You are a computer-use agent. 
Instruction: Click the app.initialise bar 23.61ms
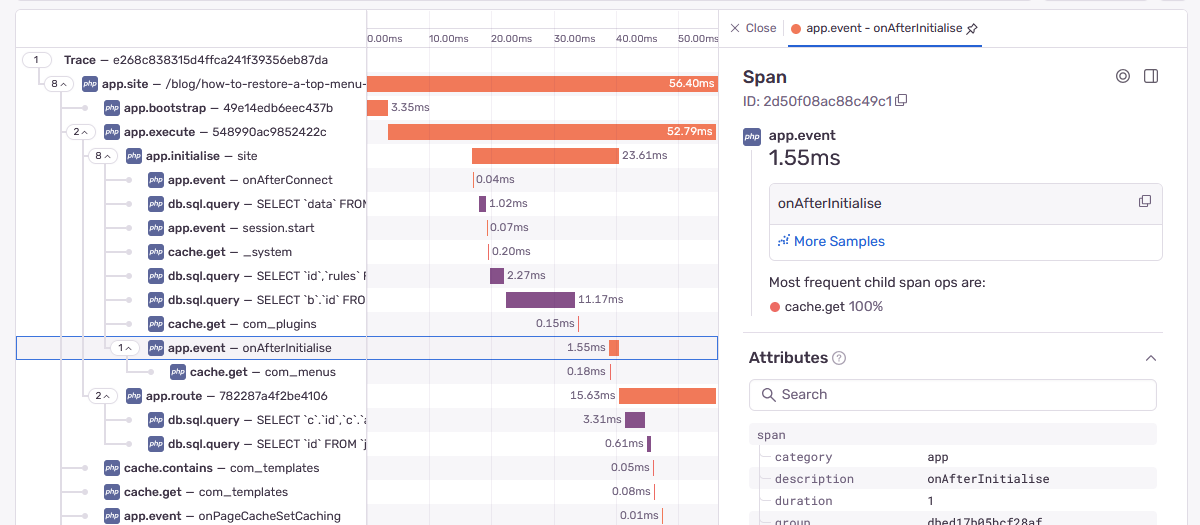pos(545,156)
